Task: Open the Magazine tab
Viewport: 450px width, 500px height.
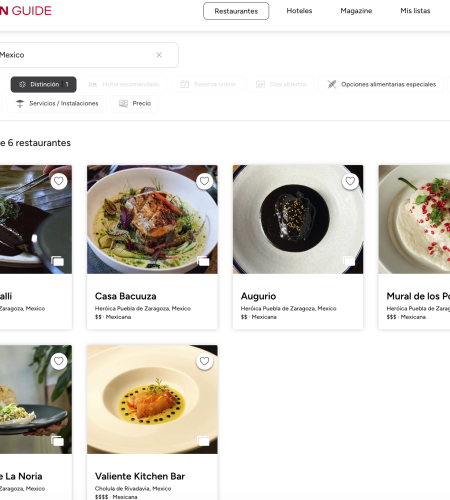Action: pos(356,11)
